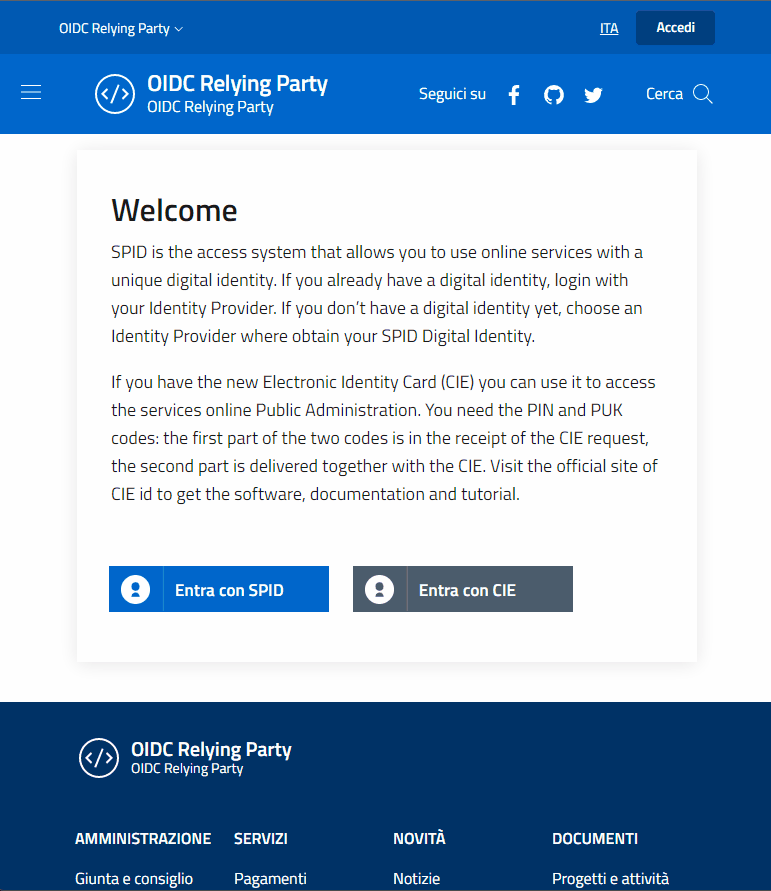Screen dimensions: 771x891
Task: Click Entra con SPID button
Action: 219,589
